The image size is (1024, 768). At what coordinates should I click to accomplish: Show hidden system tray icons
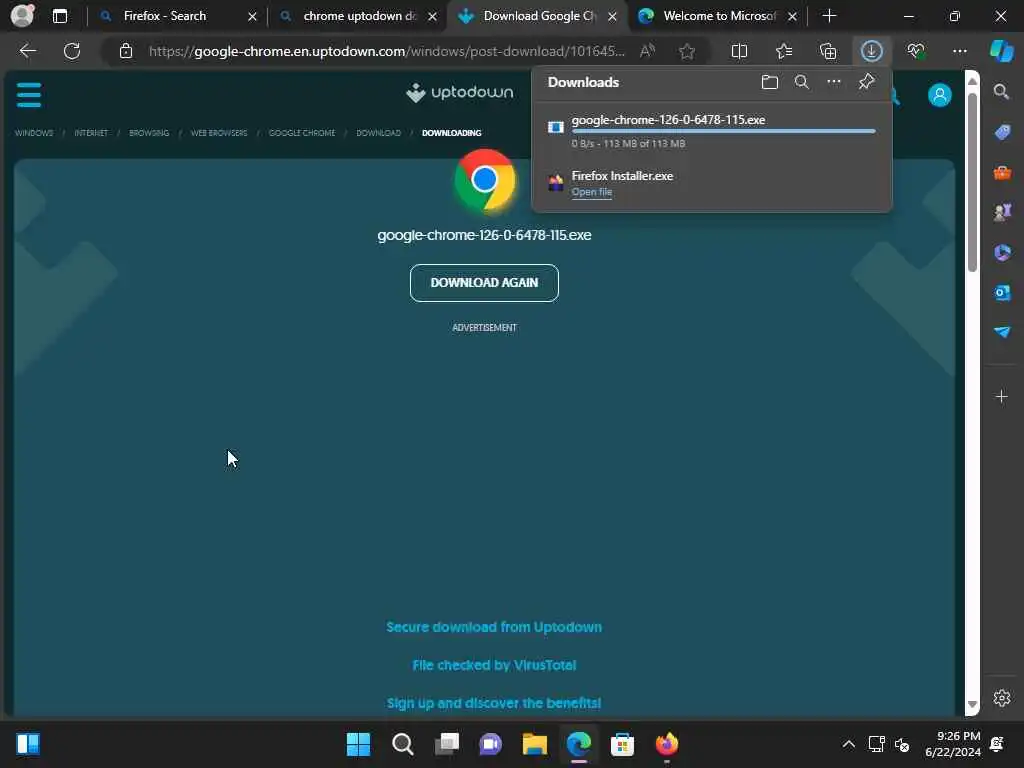coord(848,744)
